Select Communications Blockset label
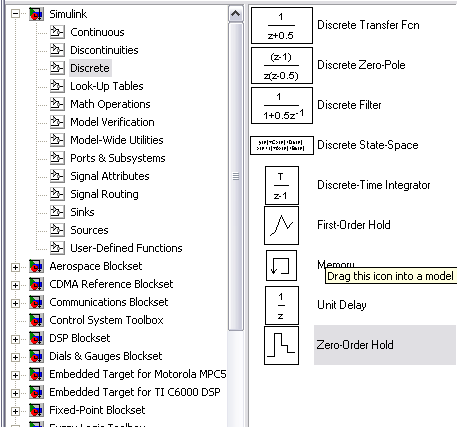457x427 pixels. 109,302
